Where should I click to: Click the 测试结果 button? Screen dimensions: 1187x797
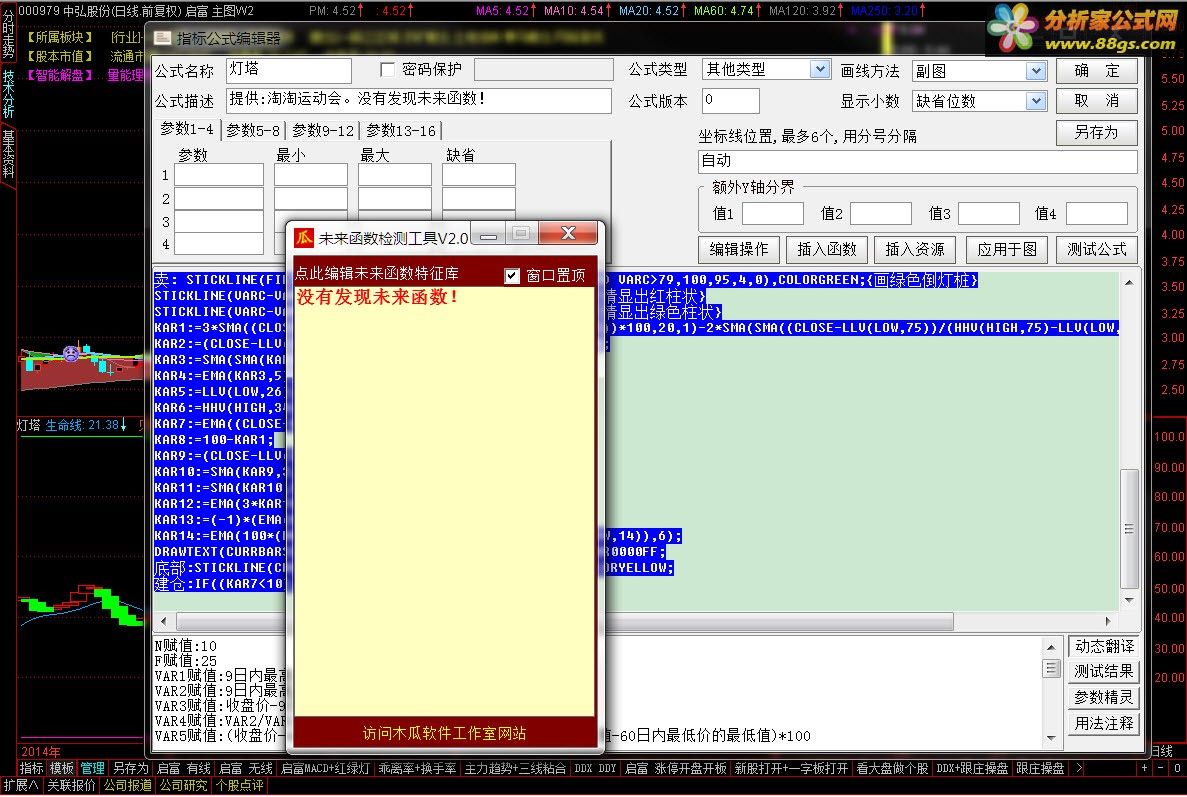(1104, 671)
